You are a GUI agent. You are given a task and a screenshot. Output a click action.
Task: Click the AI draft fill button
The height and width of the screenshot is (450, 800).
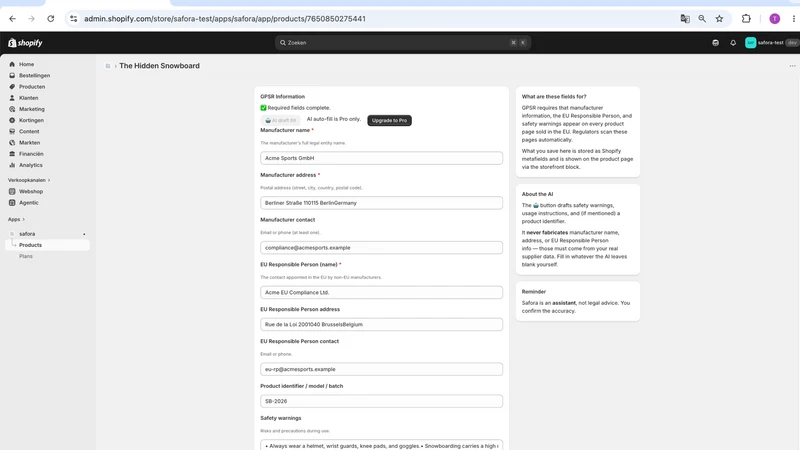tap(281, 120)
